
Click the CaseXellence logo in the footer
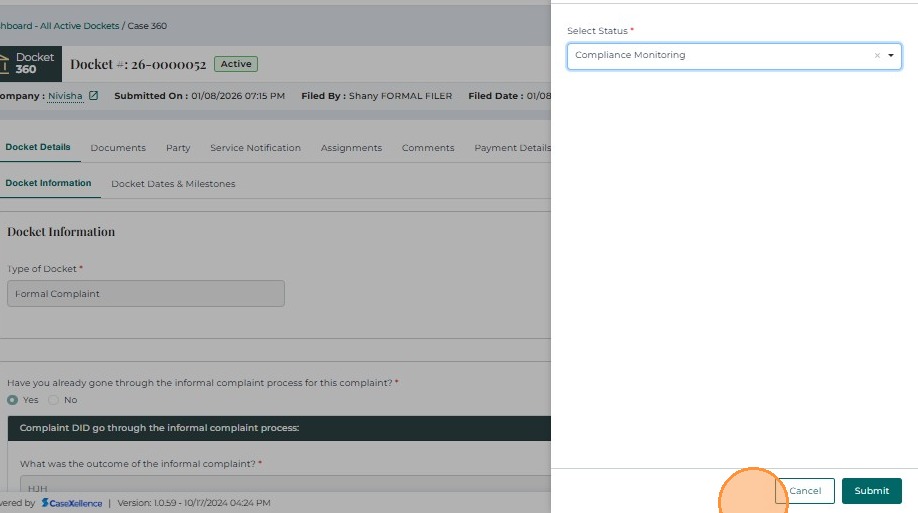click(x=72, y=503)
